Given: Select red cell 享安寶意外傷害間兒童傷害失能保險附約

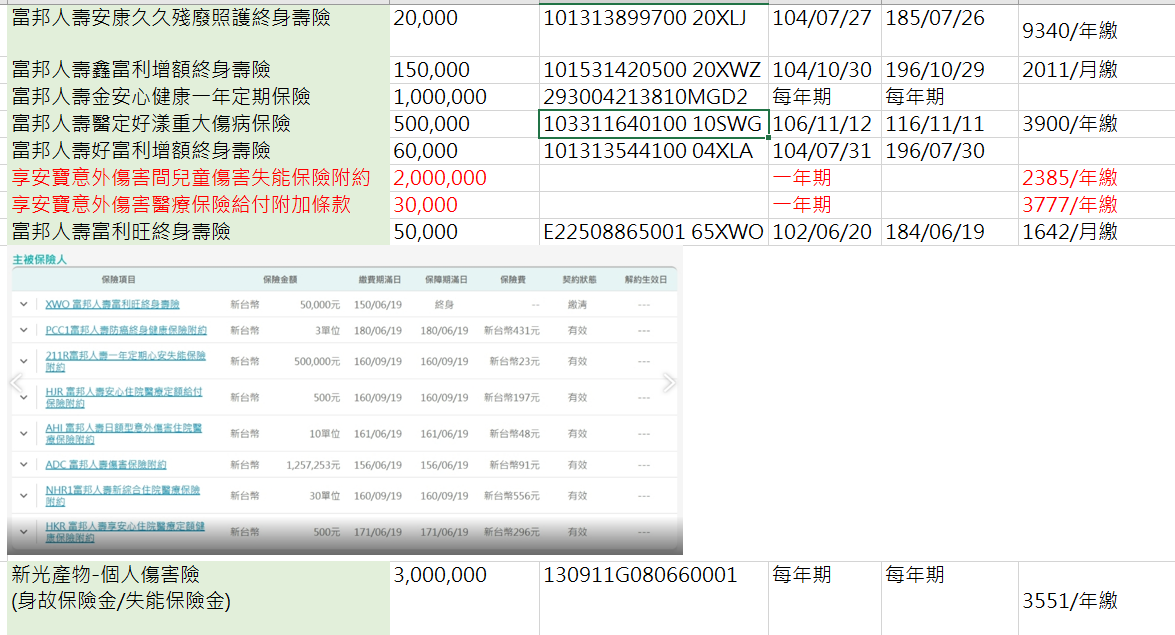Looking at the screenshot, I should point(199,178).
